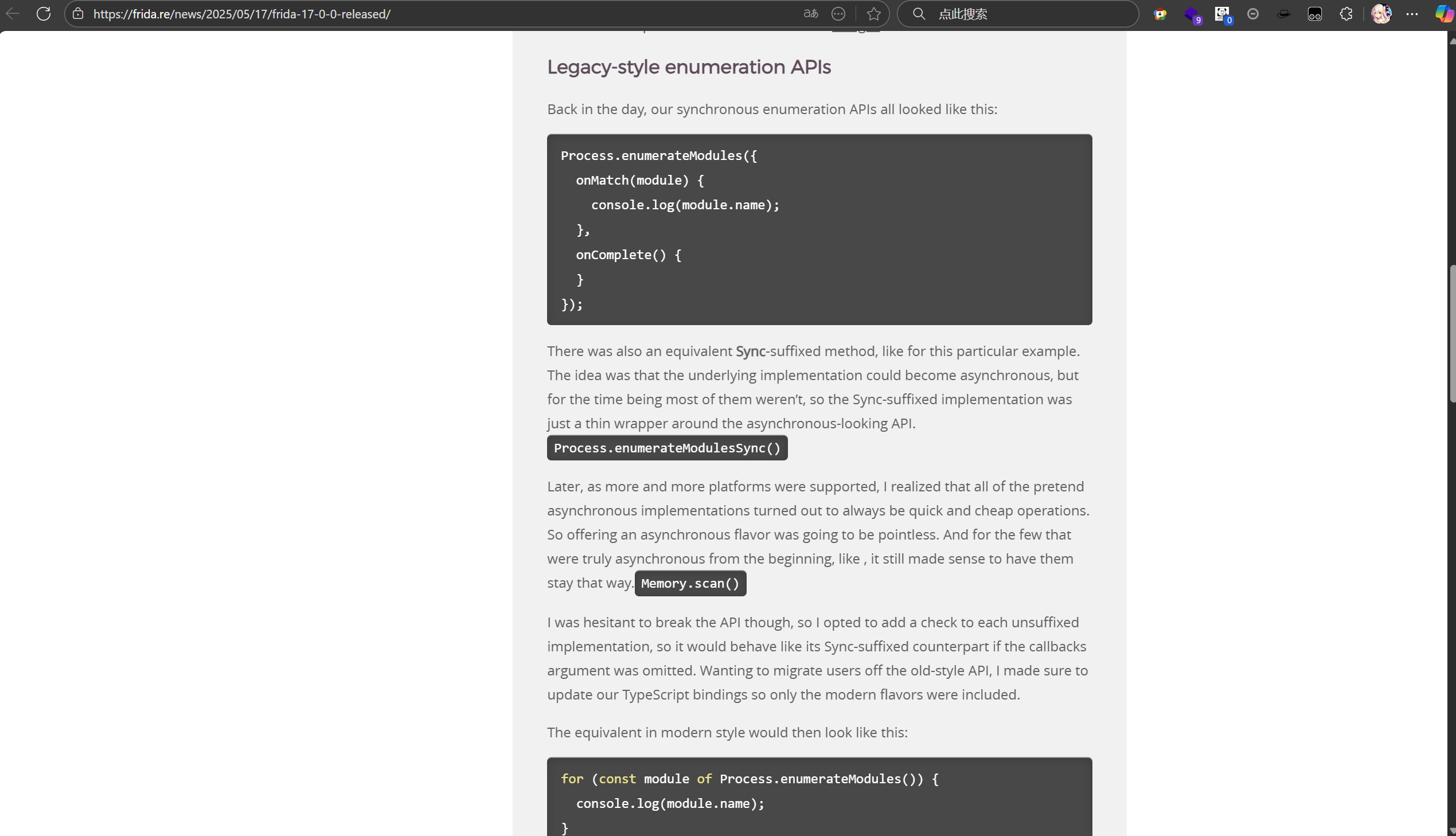Reload the page with refresh icon
The width and height of the screenshot is (1456, 836).
coord(44,14)
